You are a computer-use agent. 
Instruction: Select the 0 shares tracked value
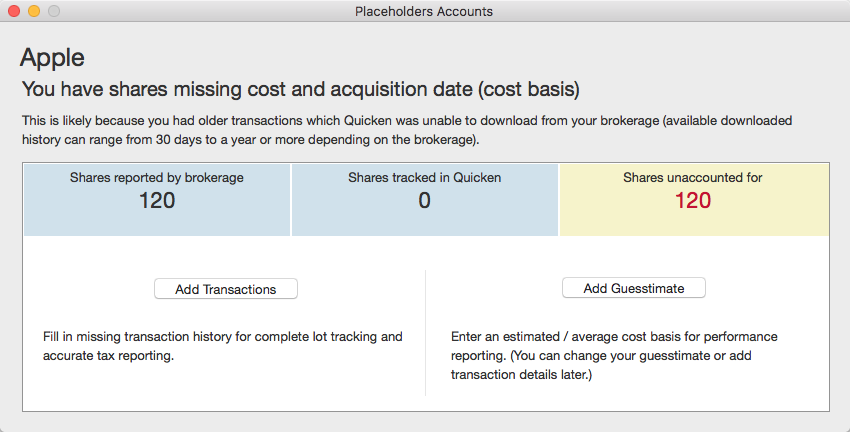click(x=424, y=201)
